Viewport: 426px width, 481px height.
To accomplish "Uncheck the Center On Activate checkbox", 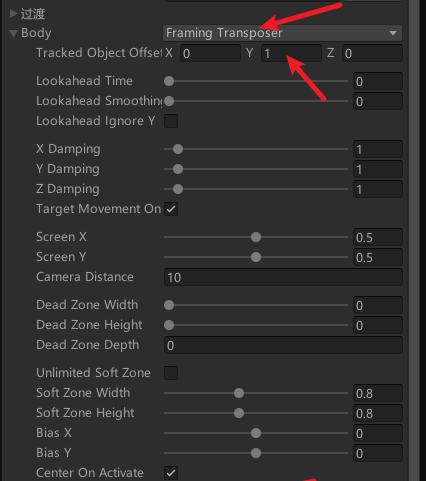I will pos(171,473).
